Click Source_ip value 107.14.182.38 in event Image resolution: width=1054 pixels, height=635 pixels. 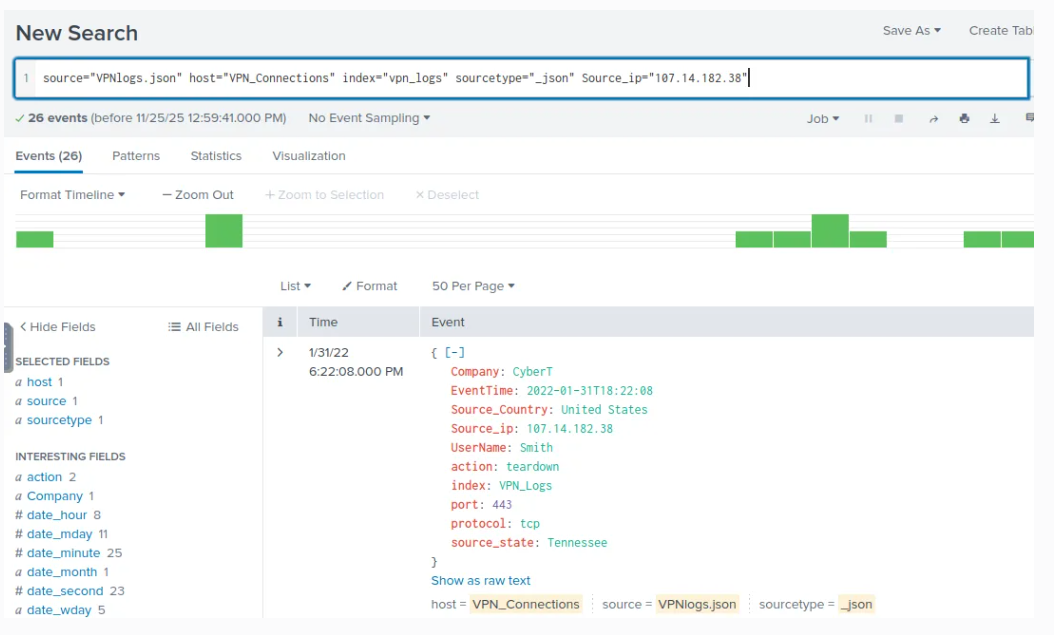pos(569,429)
